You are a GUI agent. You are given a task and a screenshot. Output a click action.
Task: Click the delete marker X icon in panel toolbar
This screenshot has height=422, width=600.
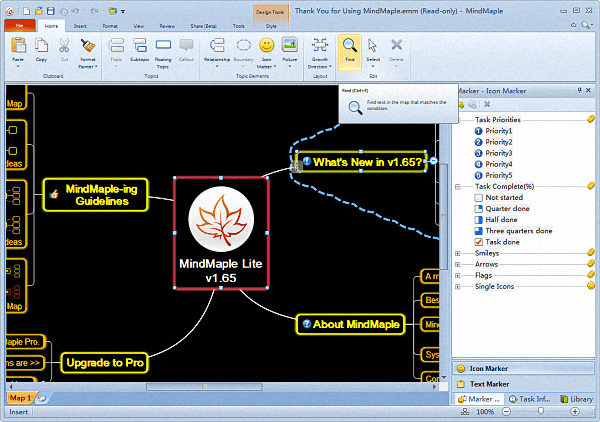coord(487,104)
